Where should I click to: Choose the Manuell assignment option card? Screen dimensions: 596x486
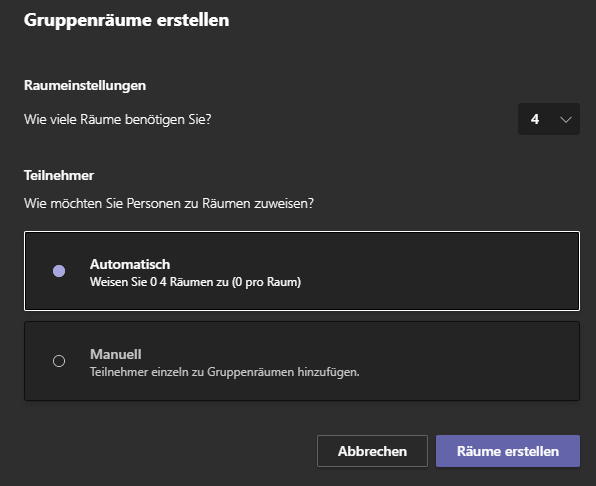(302, 361)
